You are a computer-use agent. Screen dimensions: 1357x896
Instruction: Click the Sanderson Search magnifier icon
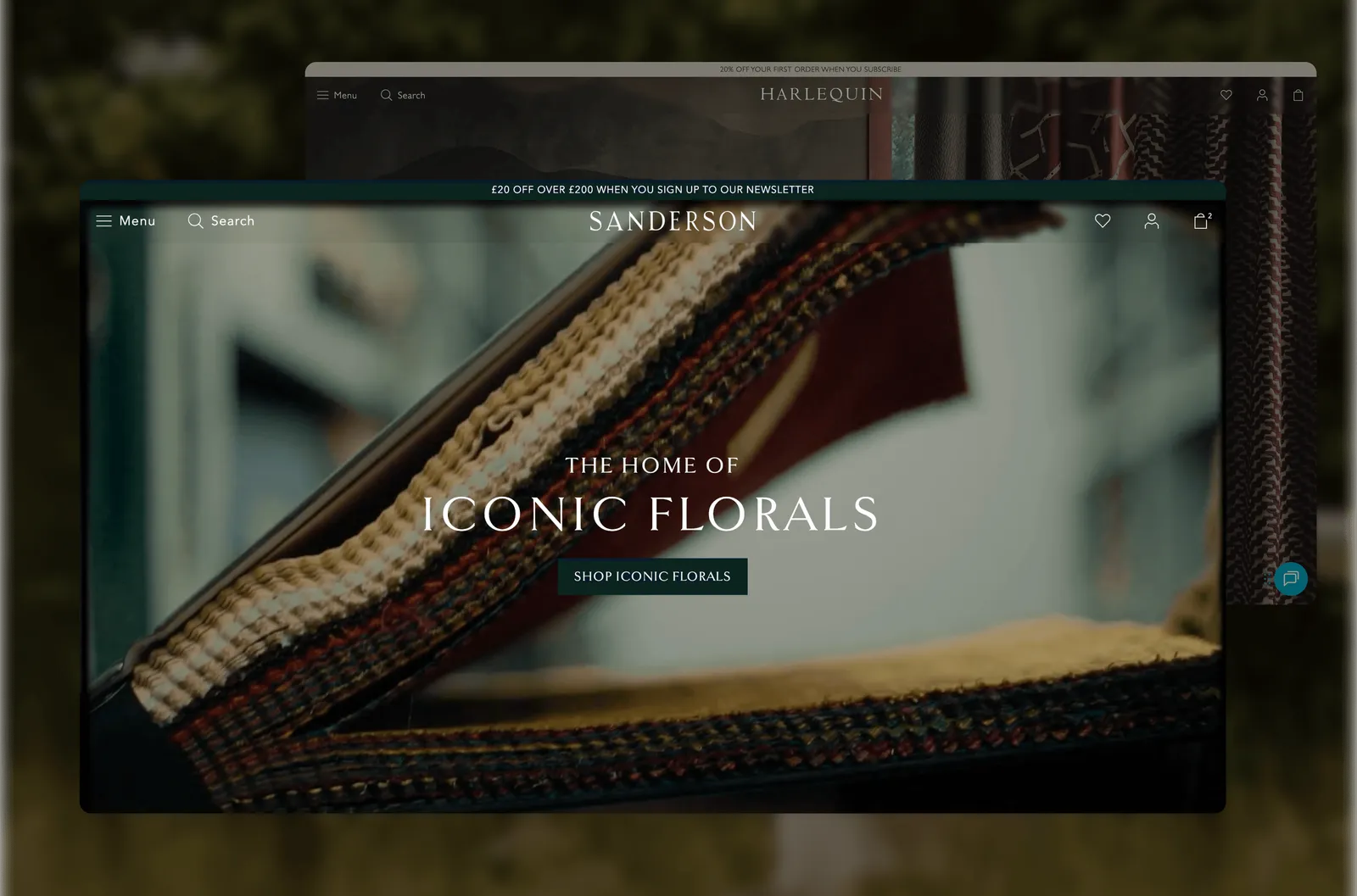(195, 220)
